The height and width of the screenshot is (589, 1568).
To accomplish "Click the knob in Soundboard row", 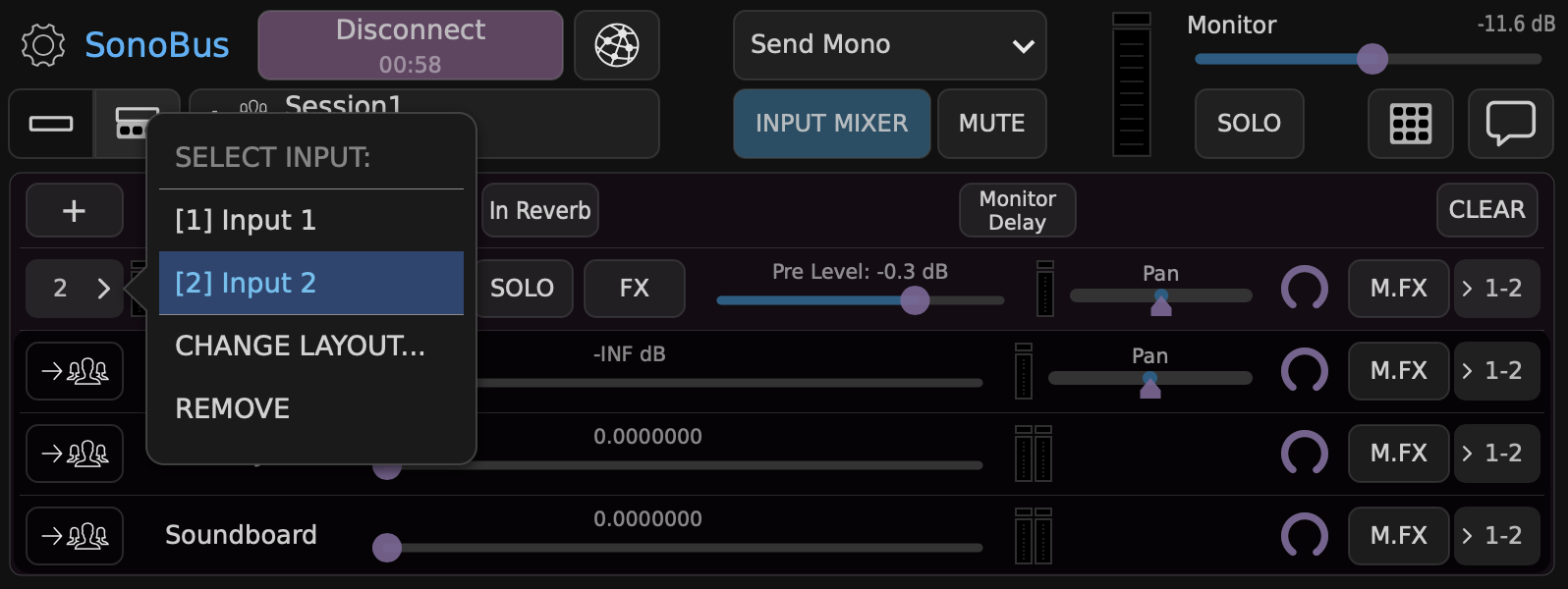I will coord(1305,536).
